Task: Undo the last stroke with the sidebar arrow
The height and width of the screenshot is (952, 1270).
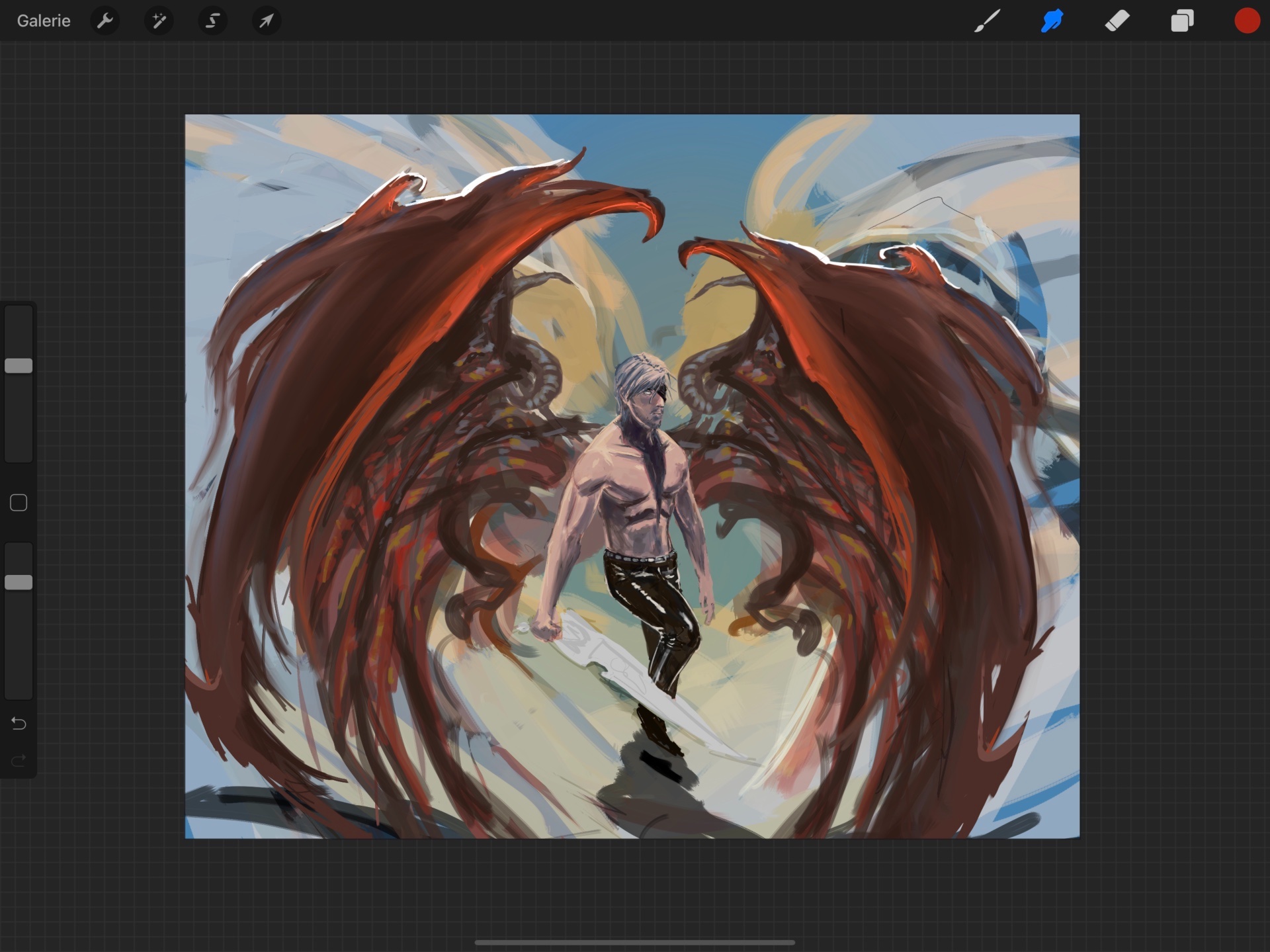Action: click(x=19, y=724)
